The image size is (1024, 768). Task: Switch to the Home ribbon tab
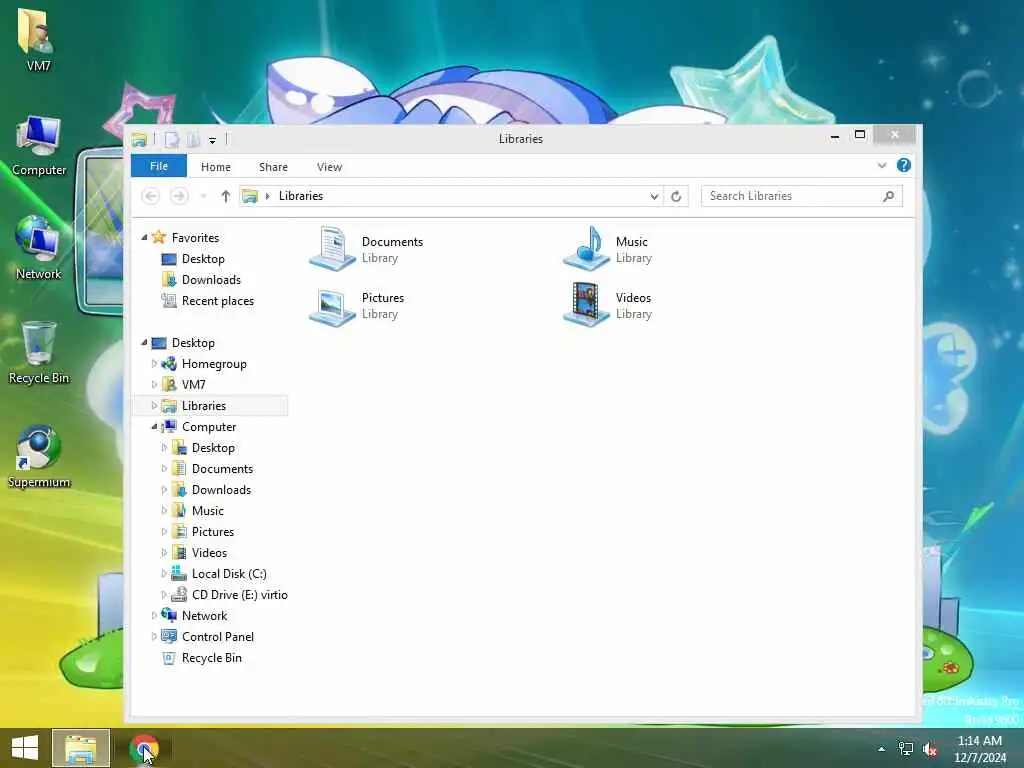pyautogui.click(x=216, y=167)
